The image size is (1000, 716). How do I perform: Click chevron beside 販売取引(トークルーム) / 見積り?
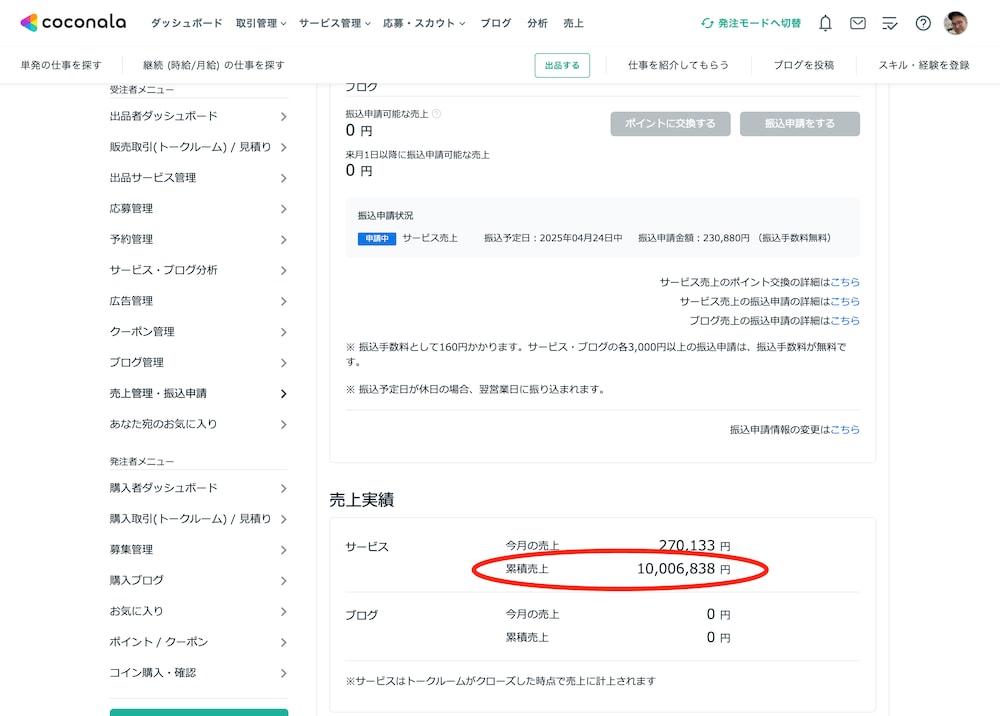tap(283, 147)
